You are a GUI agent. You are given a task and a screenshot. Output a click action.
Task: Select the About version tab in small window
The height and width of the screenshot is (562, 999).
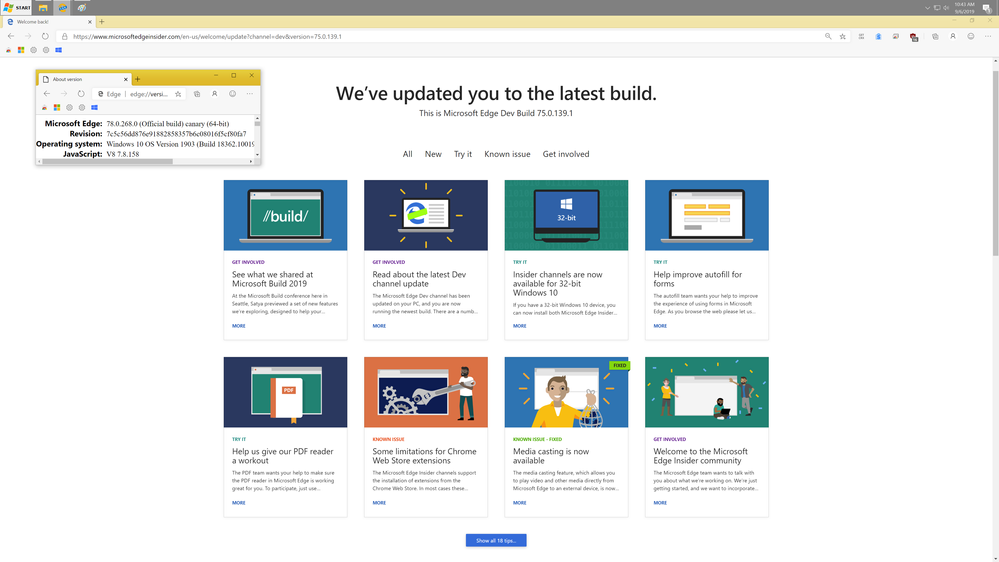(84, 79)
